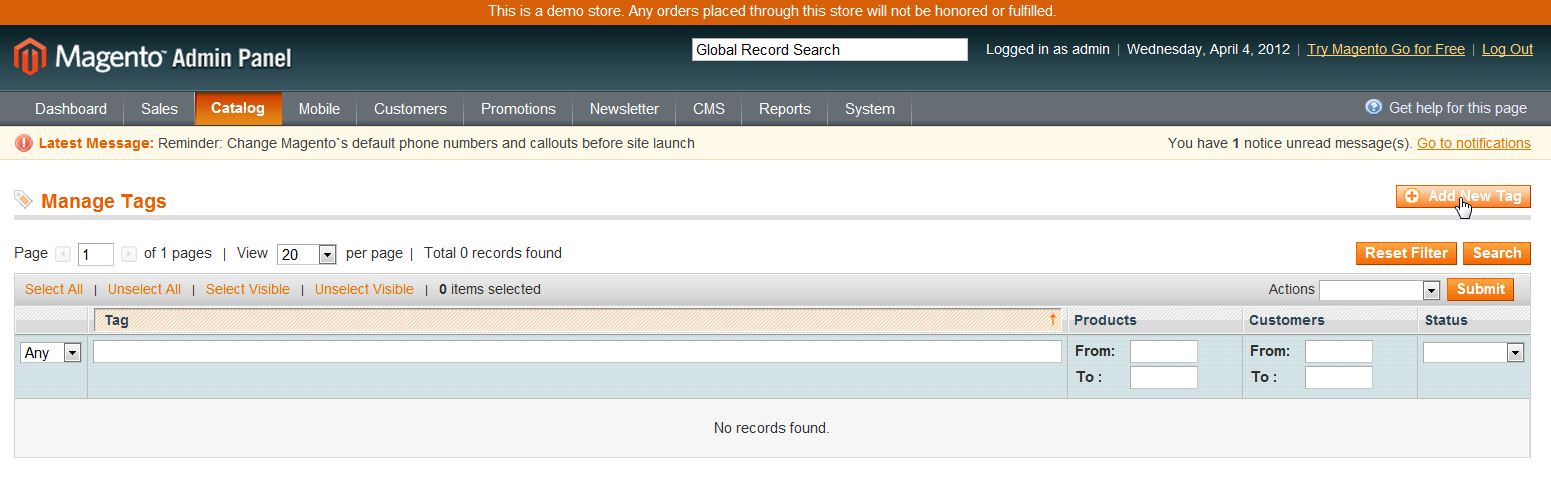Click the Customers From field

click(1339, 351)
